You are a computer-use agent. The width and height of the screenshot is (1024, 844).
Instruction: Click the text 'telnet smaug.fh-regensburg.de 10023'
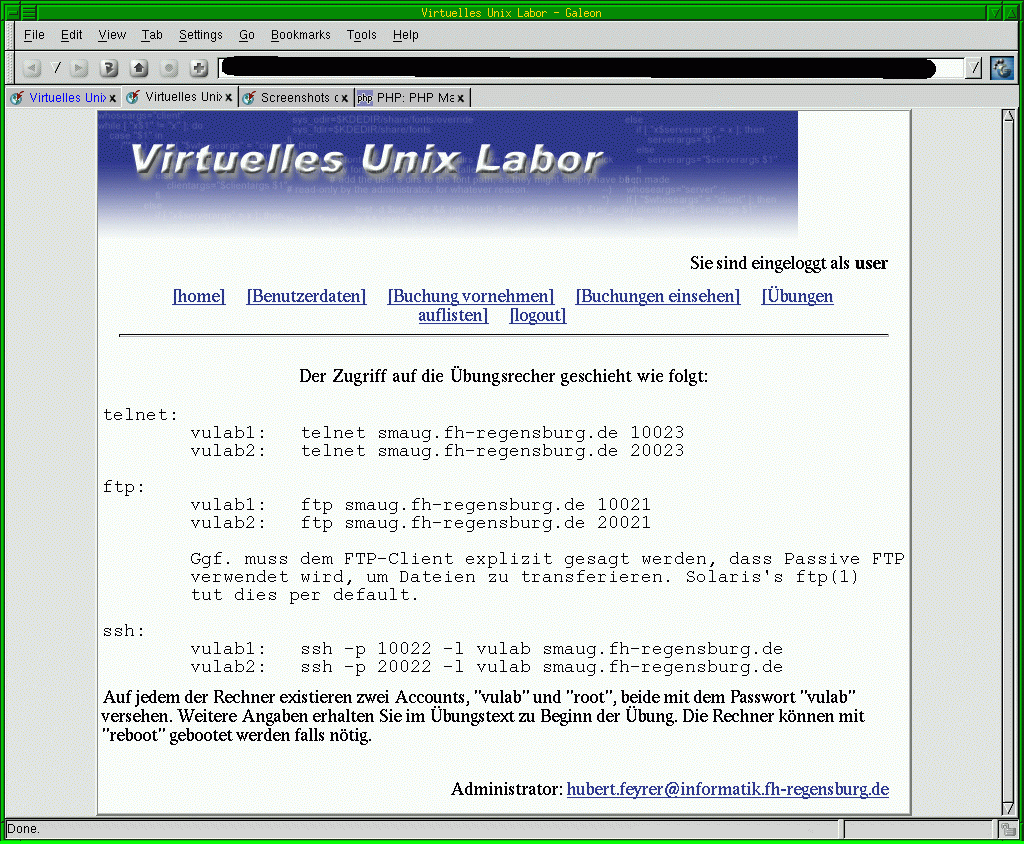(492, 432)
